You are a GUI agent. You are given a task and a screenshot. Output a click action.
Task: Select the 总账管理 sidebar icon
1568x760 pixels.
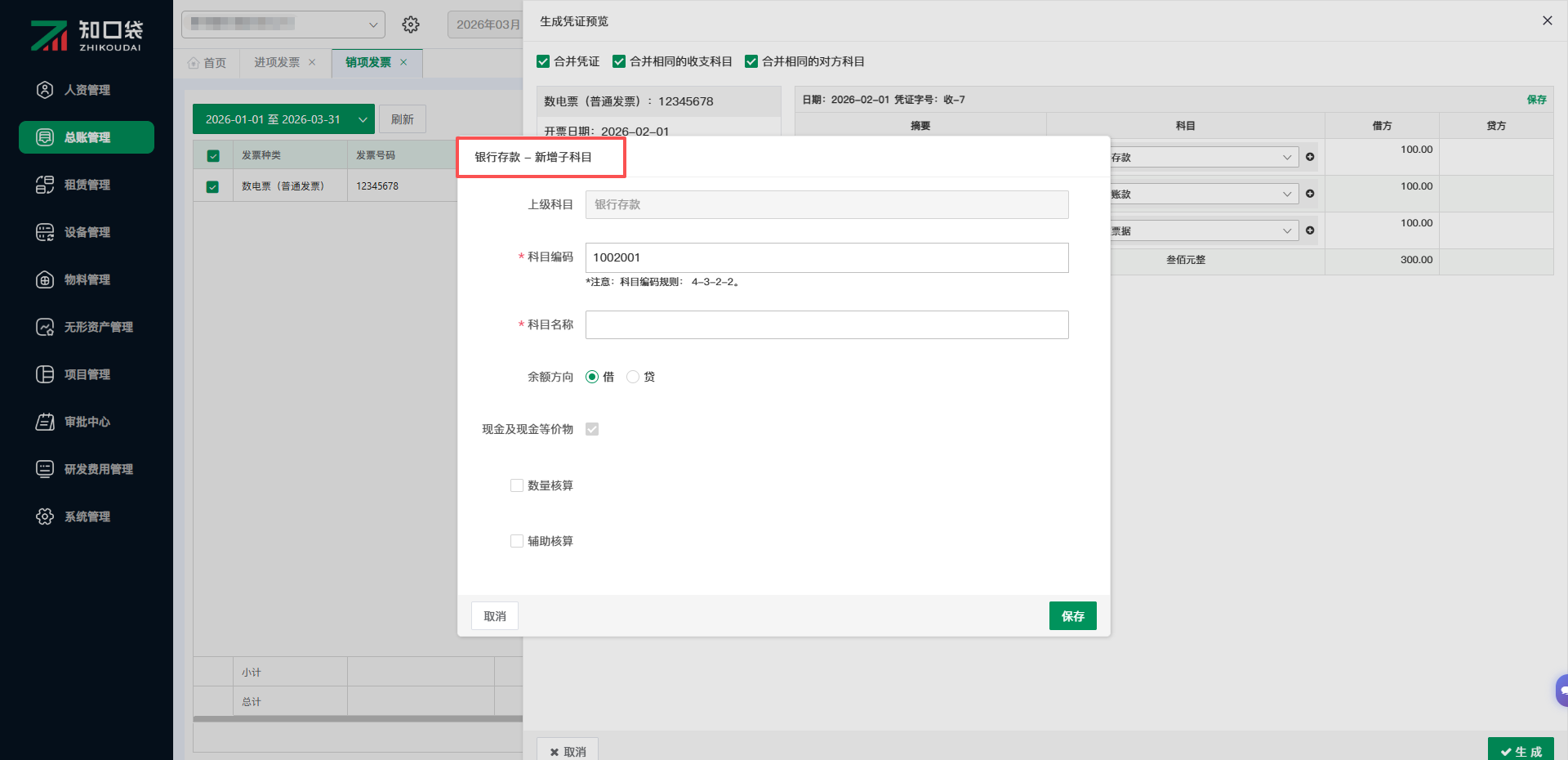[x=45, y=137]
